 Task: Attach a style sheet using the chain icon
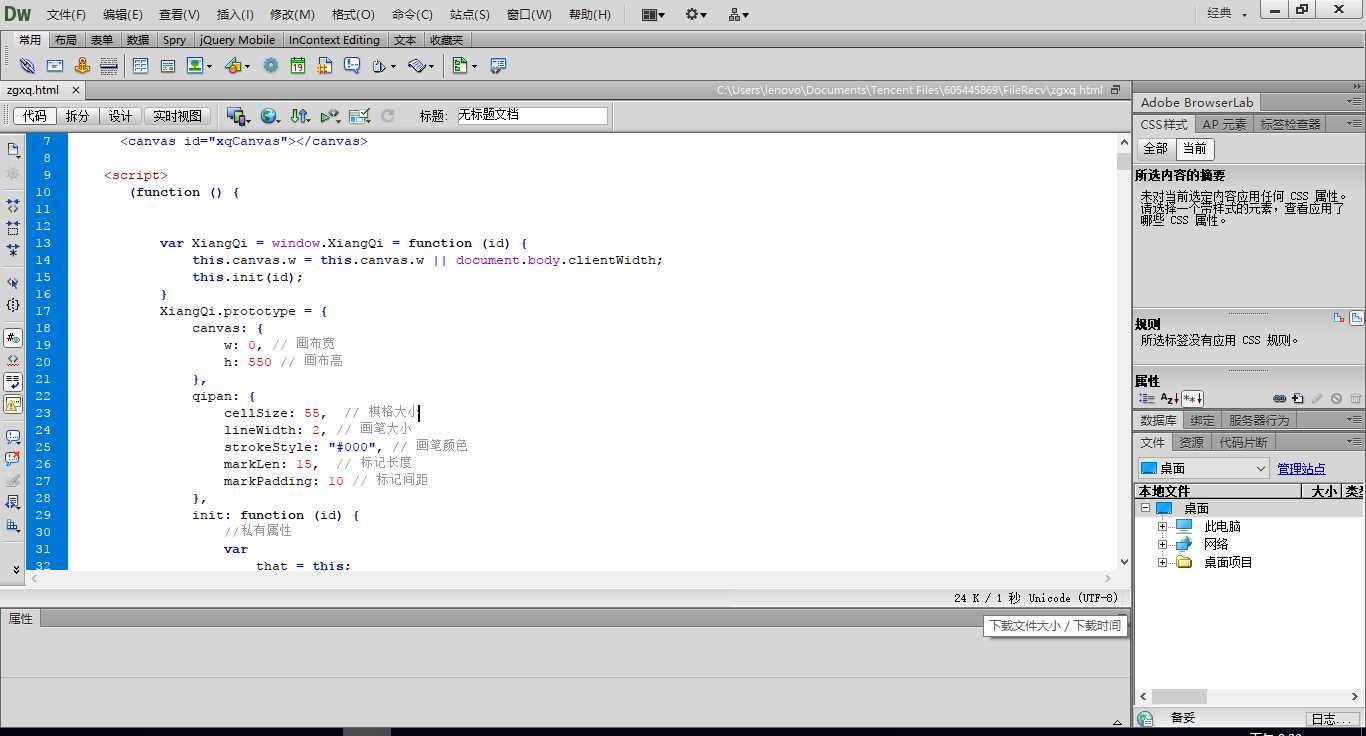(x=1280, y=398)
